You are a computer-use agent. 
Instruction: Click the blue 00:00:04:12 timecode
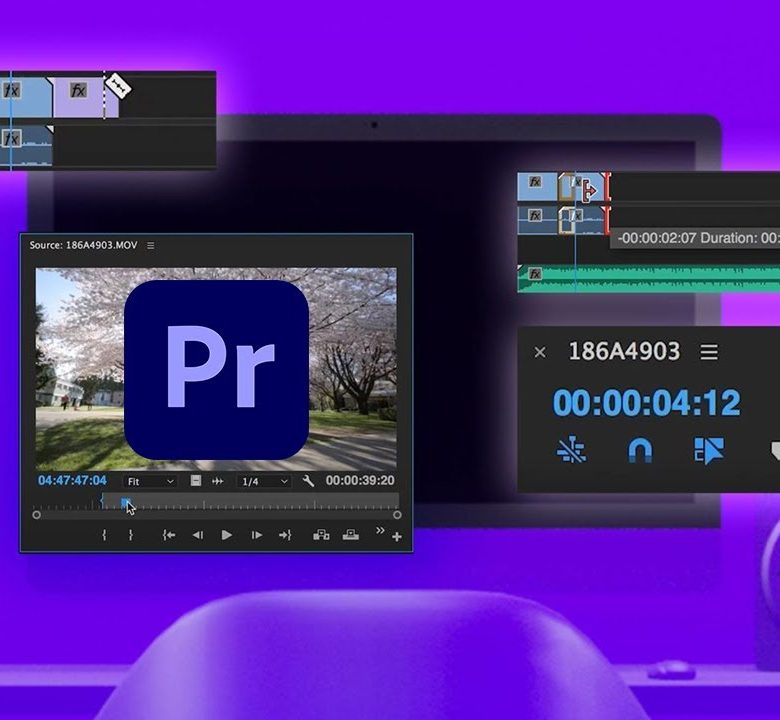click(x=646, y=403)
